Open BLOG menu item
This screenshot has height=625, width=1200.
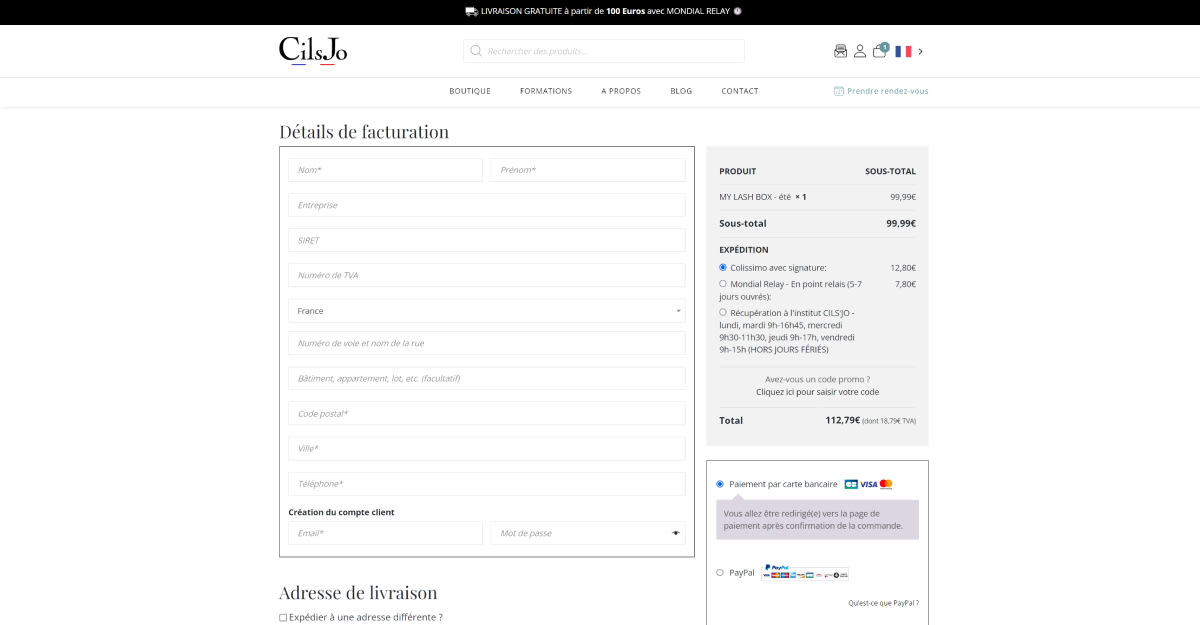point(681,91)
